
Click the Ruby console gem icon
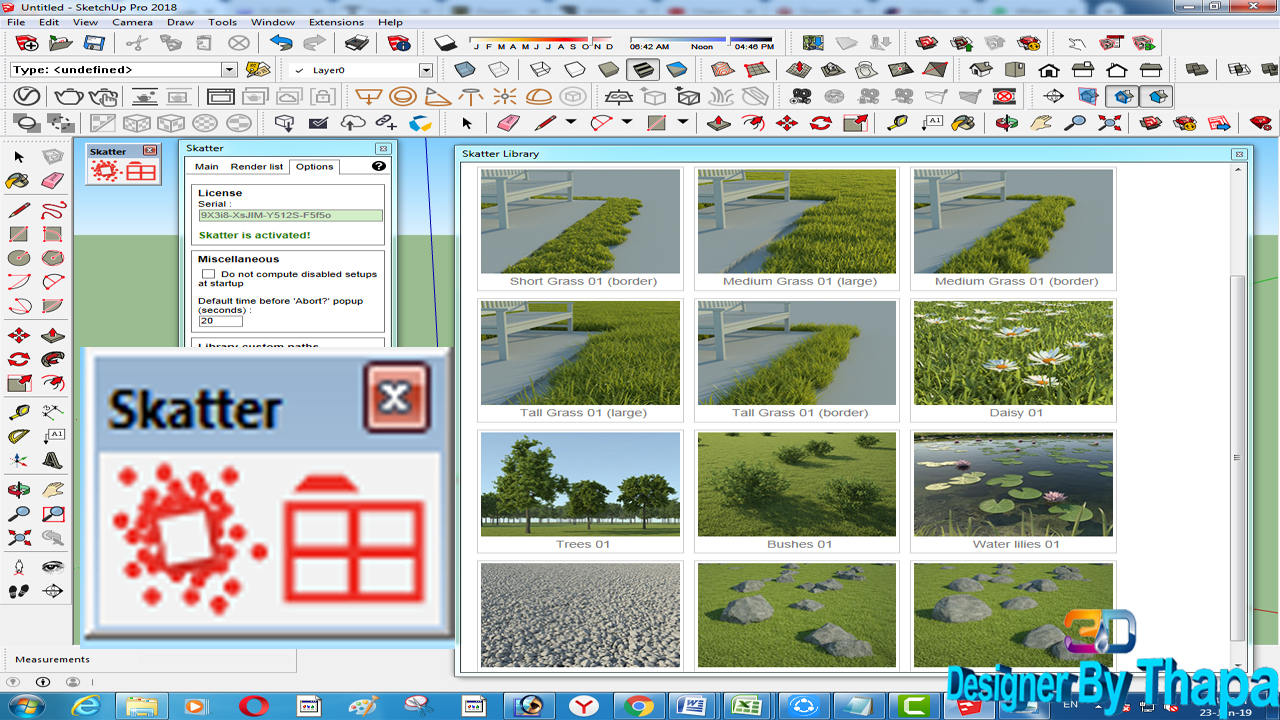[x=1261, y=122]
